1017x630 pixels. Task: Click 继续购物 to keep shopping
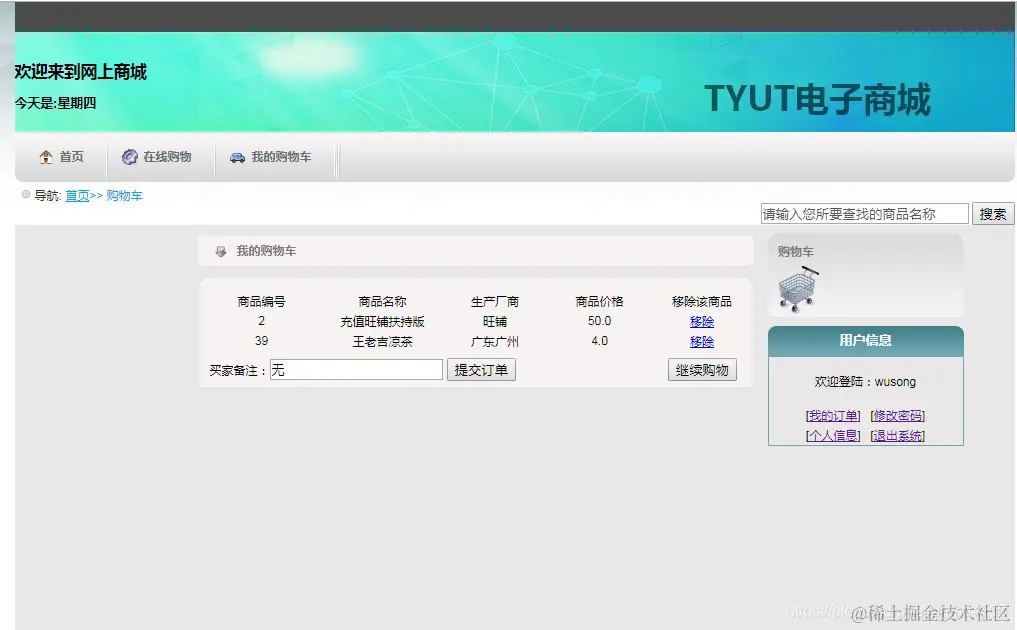701,369
